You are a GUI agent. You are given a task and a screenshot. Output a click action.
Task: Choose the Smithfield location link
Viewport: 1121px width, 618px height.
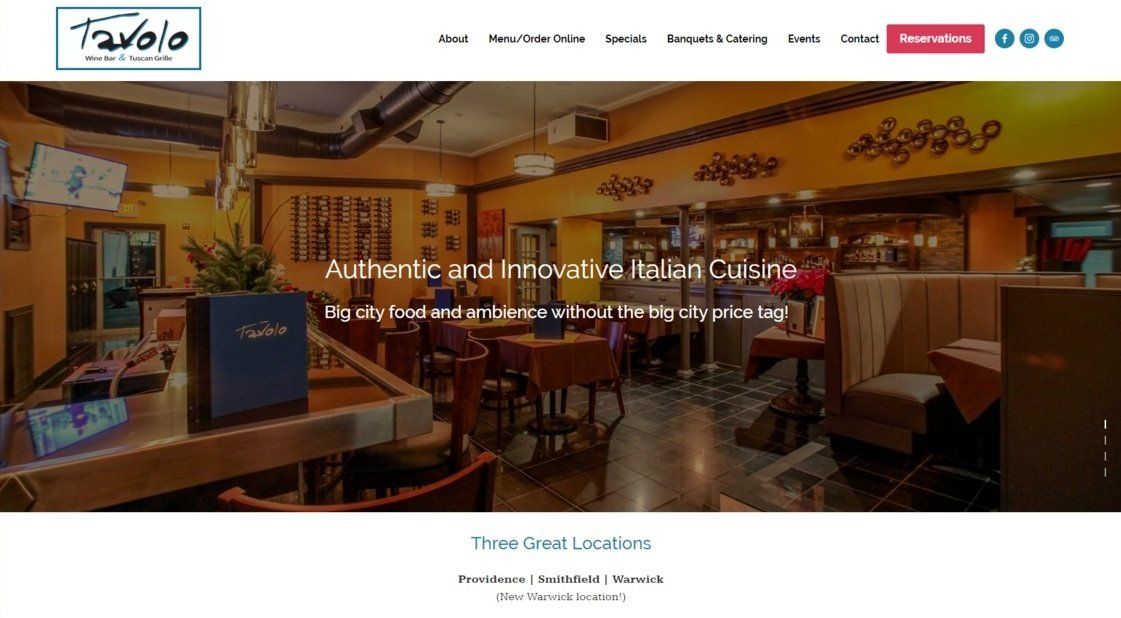pos(568,579)
